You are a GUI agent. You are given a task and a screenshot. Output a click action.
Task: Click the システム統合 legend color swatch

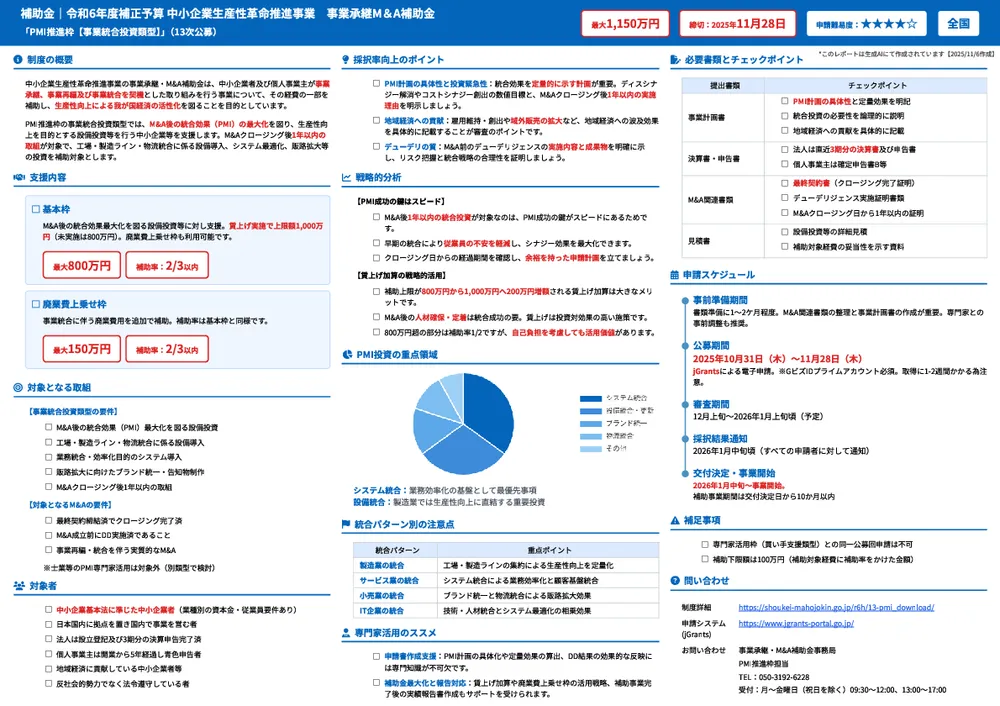coord(590,398)
